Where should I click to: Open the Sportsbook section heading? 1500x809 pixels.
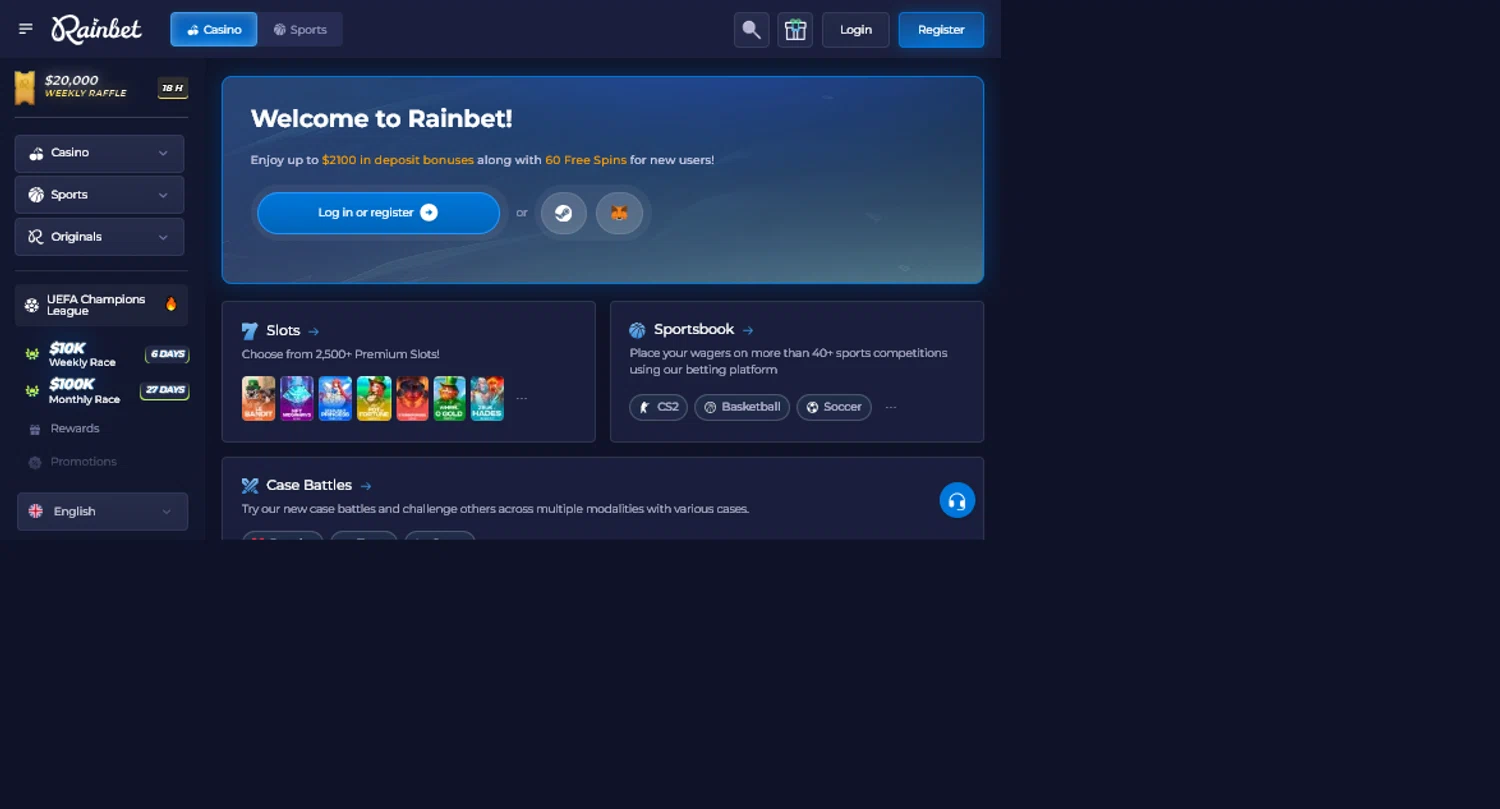[x=694, y=329]
